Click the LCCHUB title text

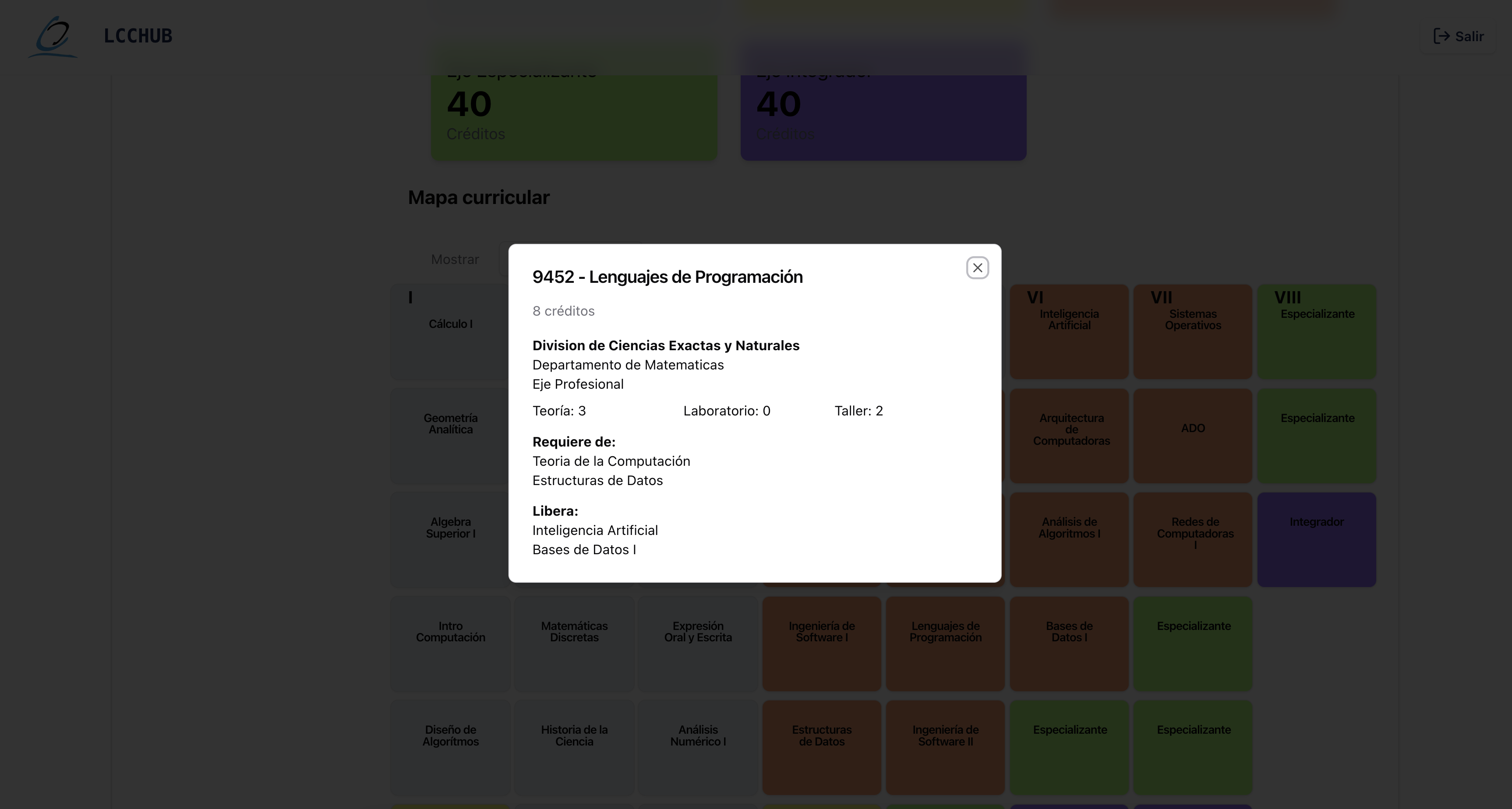coord(138,36)
